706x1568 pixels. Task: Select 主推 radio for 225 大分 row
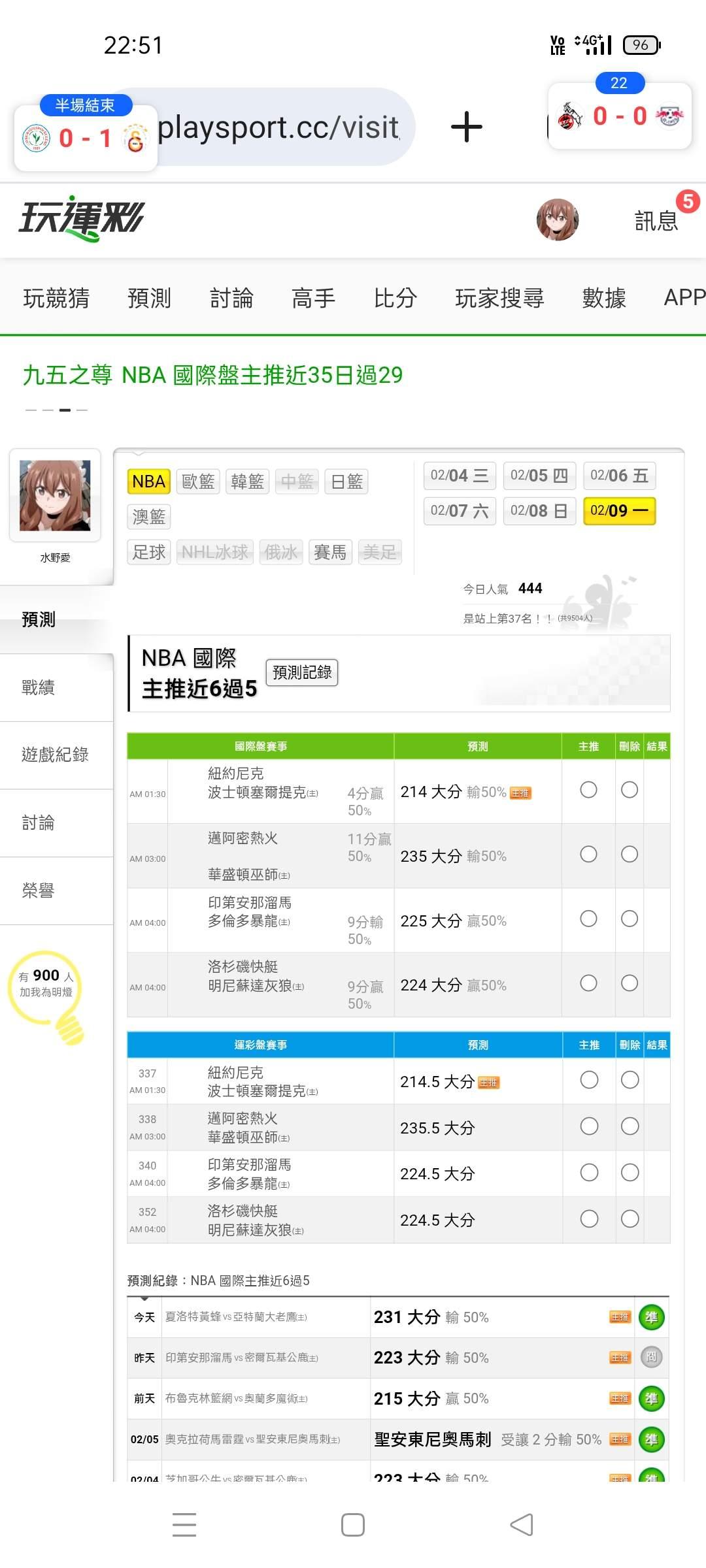pyautogui.click(x=588, y=919)
